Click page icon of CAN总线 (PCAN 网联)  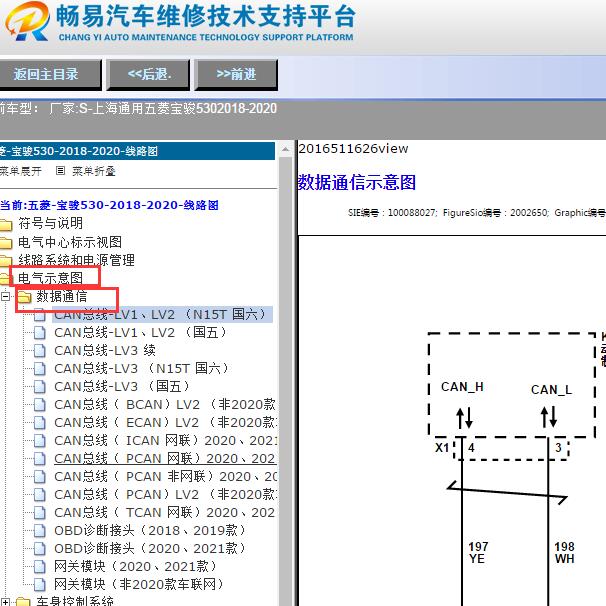pyautogui.click(x=39, y=459)
